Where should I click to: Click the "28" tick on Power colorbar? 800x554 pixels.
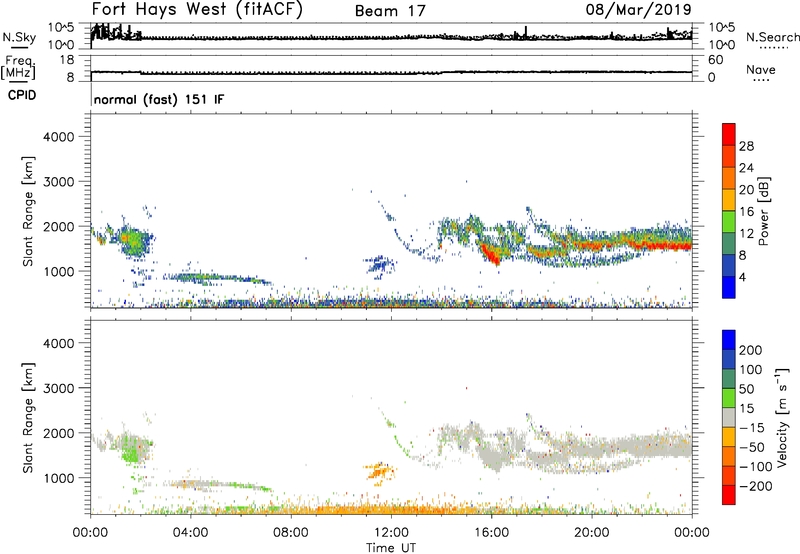746,146
